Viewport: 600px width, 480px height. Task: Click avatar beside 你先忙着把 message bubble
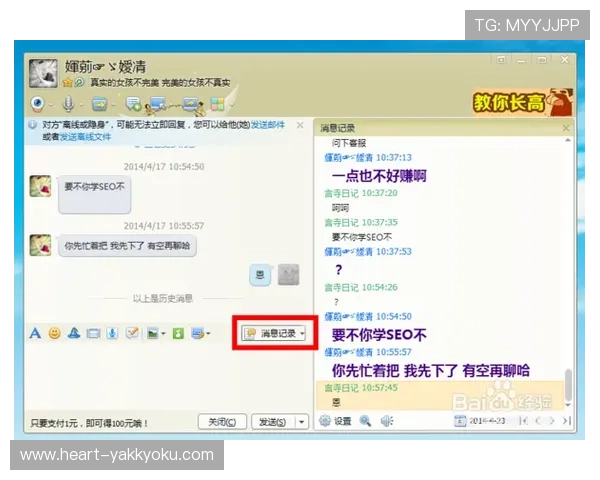click(x=40, y=245)
